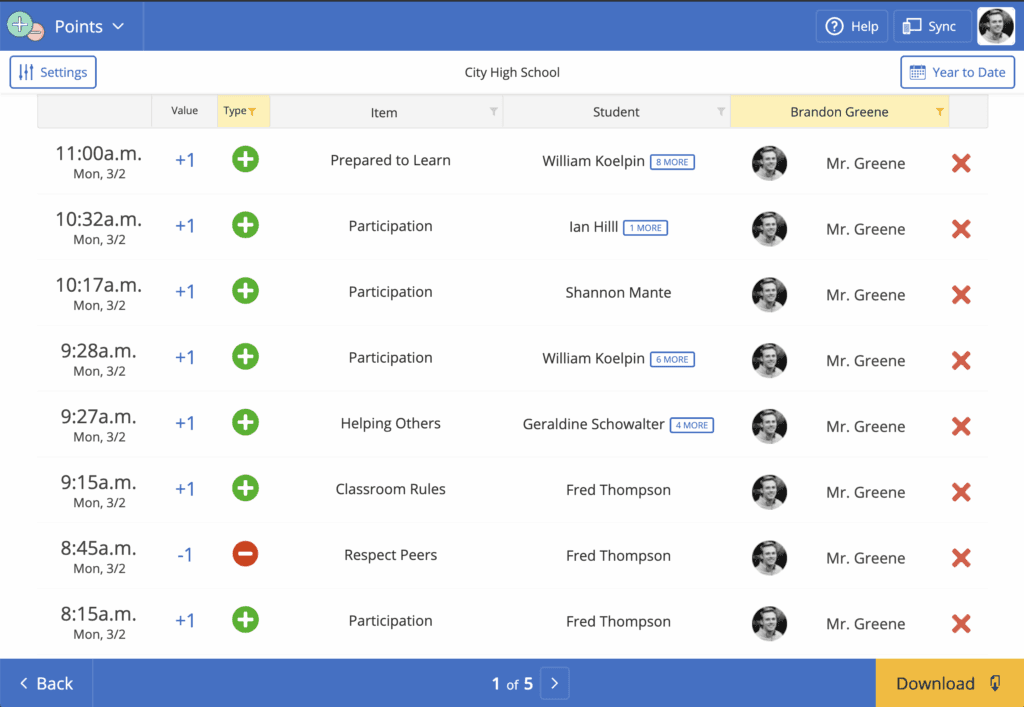Expand the 8 MORE students badge

(x=672, y=162)
